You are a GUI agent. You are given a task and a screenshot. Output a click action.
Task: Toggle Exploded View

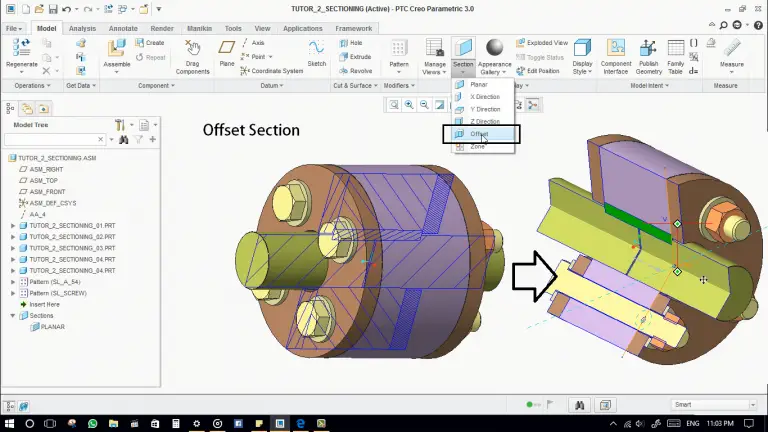coord(541,44)
